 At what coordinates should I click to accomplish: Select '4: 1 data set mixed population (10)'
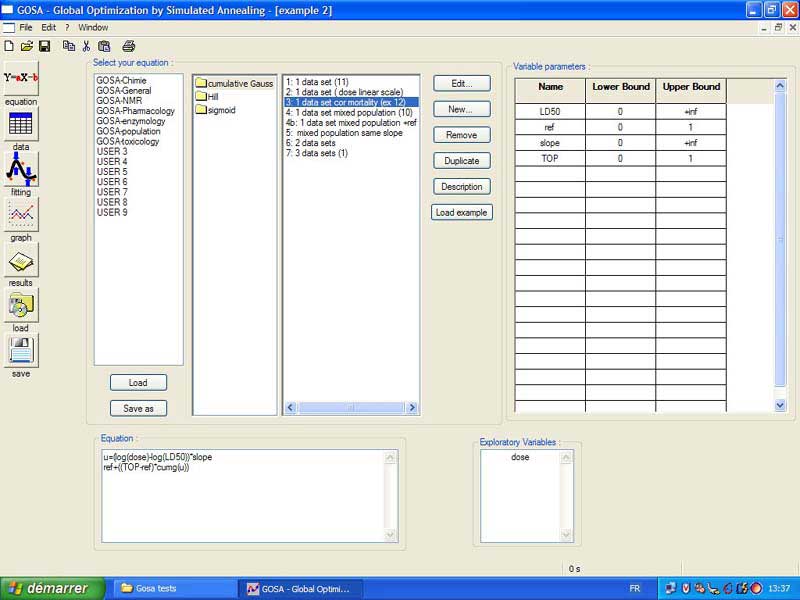coord(349,113)
